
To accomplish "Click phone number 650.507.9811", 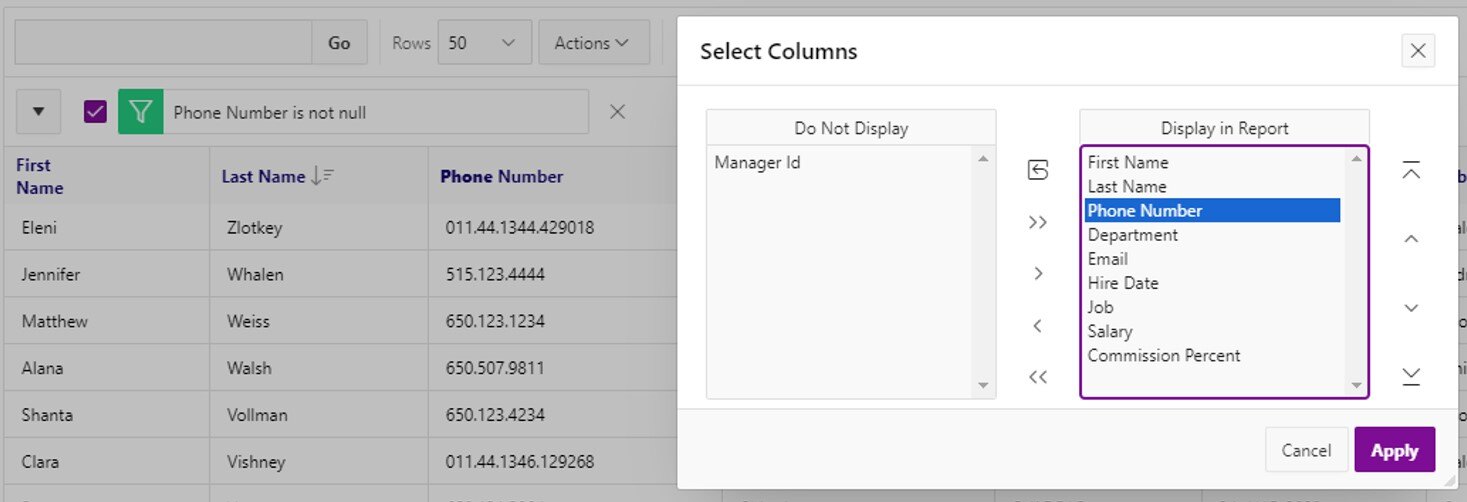I will tap(495, 368).
